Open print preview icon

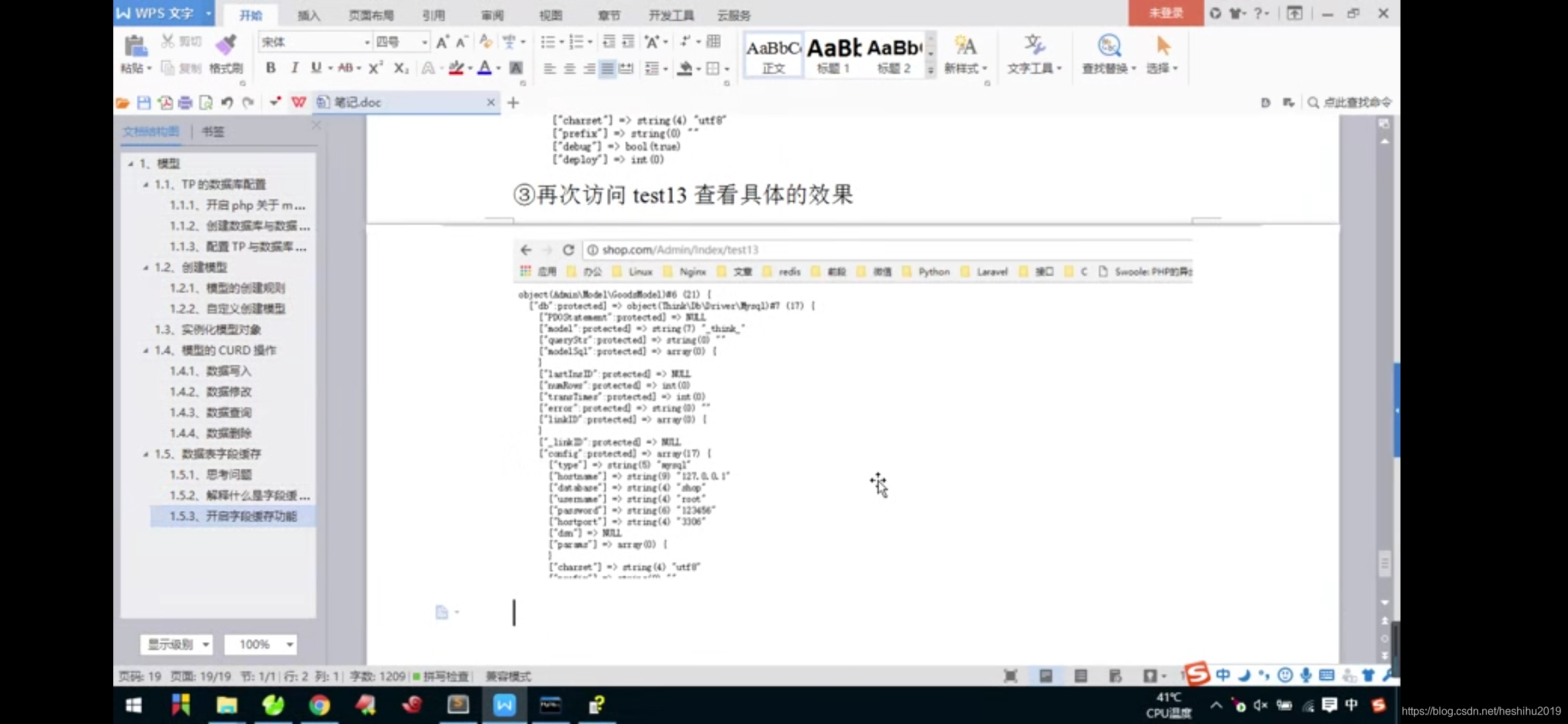(206, 103)
